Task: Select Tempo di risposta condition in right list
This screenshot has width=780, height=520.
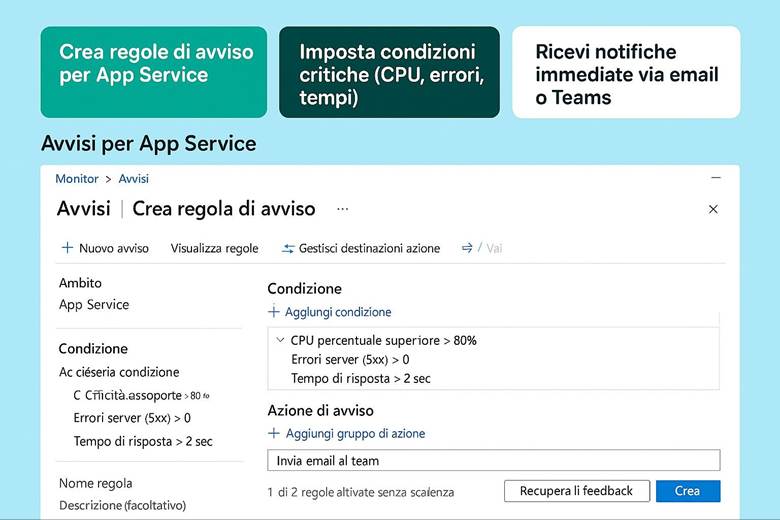Action: (x=360, y=378)
